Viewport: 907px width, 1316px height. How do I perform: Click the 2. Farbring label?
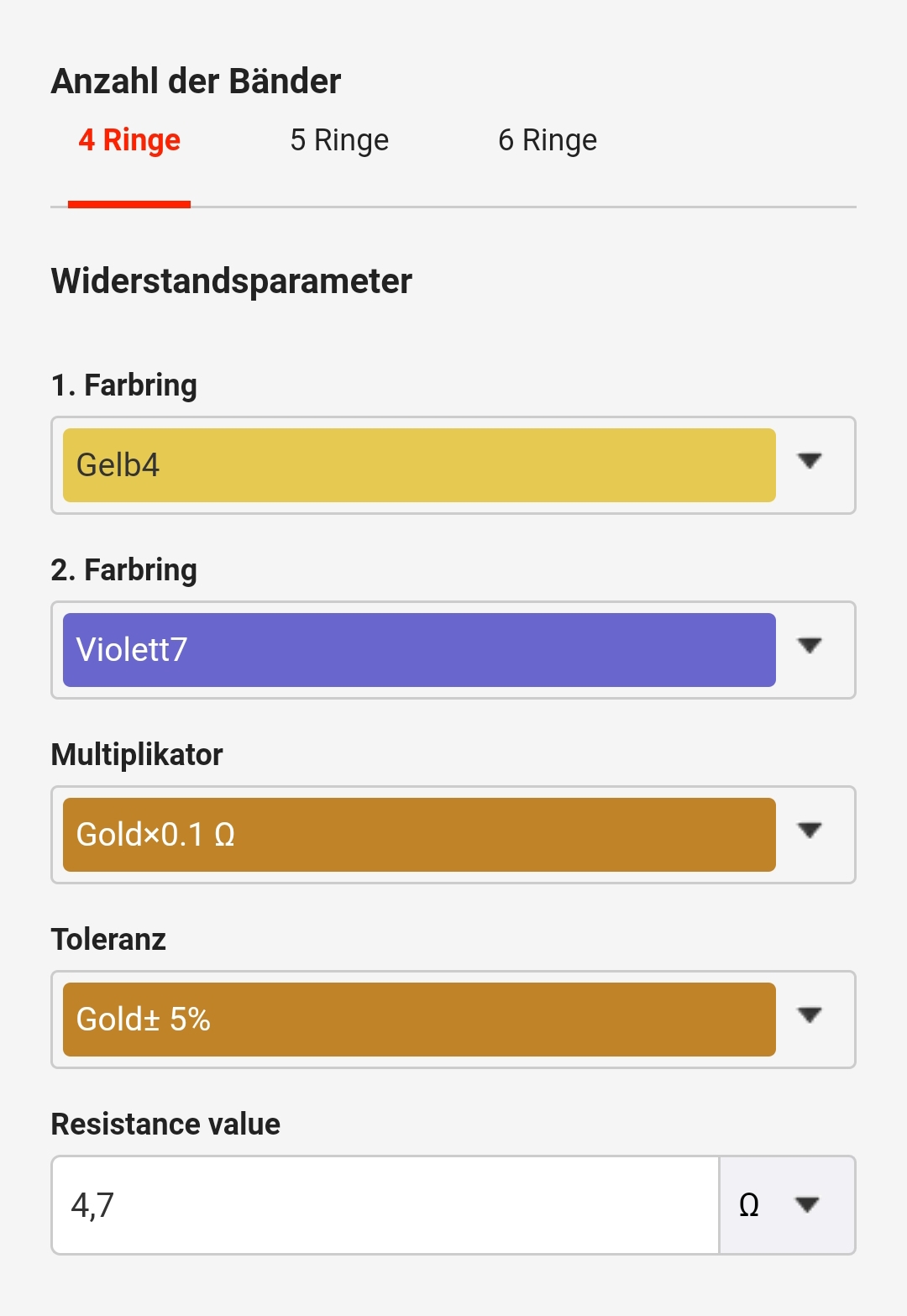pos(124,570)
